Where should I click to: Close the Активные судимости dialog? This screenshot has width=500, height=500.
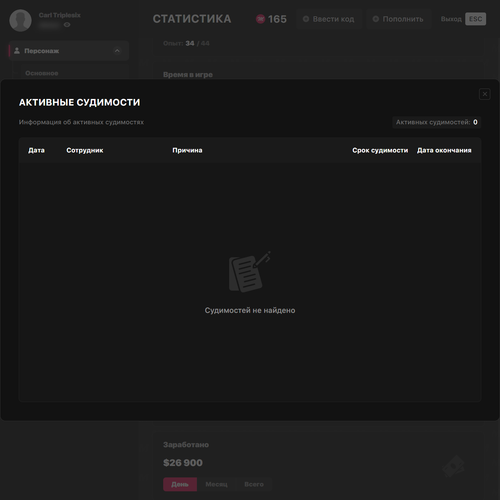[485, 94]
